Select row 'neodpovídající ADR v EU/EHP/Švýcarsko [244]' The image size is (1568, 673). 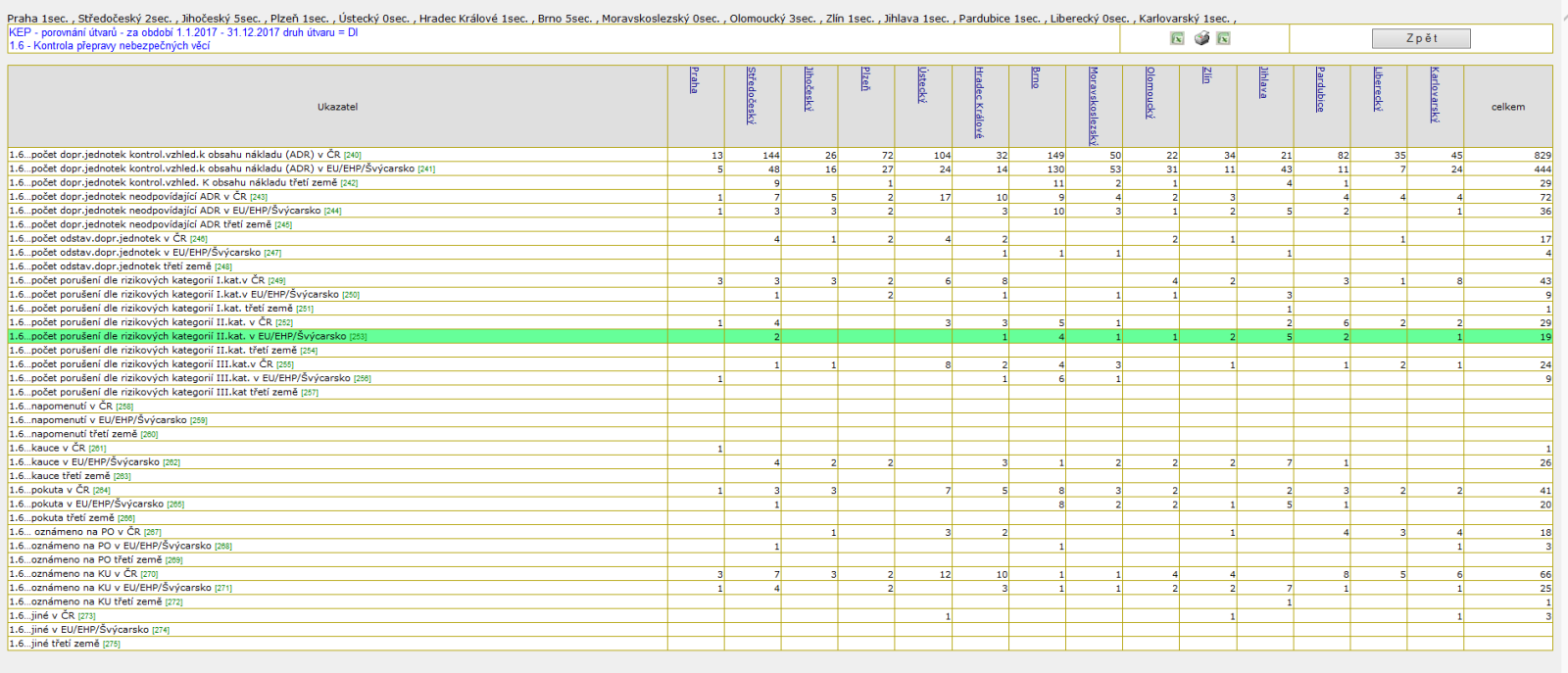(x=780, y=211)
